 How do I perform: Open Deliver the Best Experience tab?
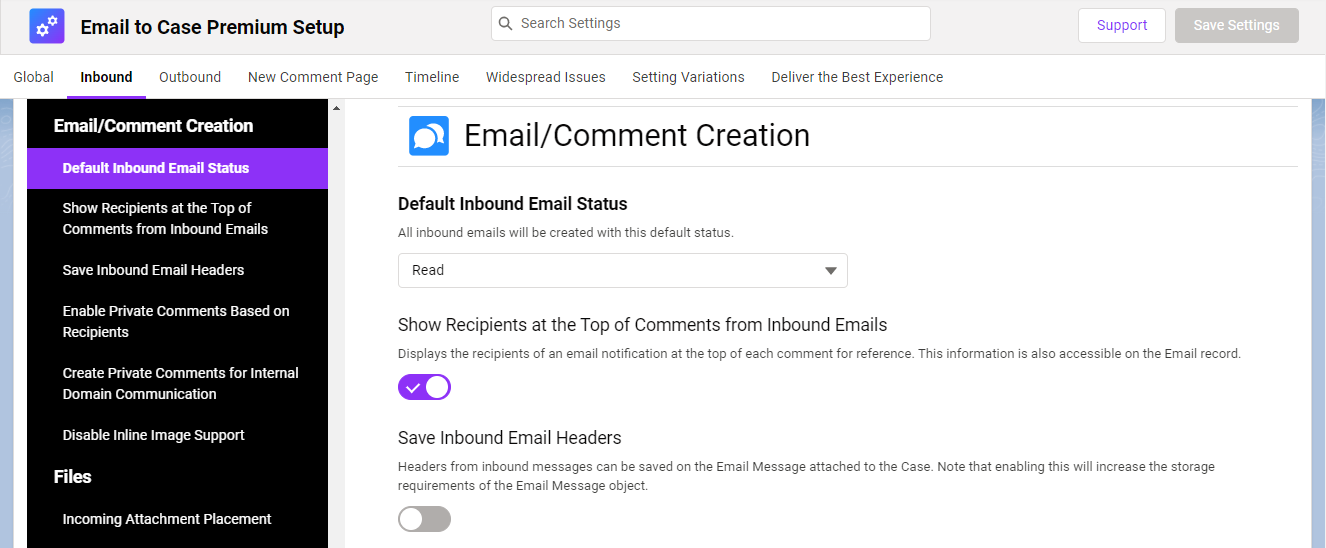point(857,77)
